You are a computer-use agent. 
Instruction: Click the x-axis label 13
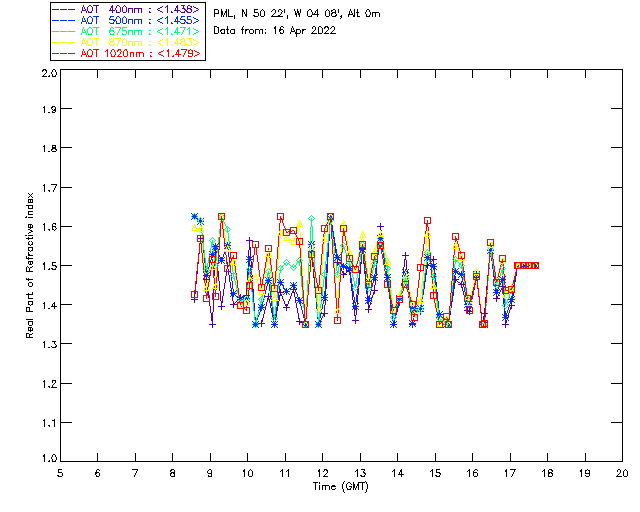[x=360, y=473]
